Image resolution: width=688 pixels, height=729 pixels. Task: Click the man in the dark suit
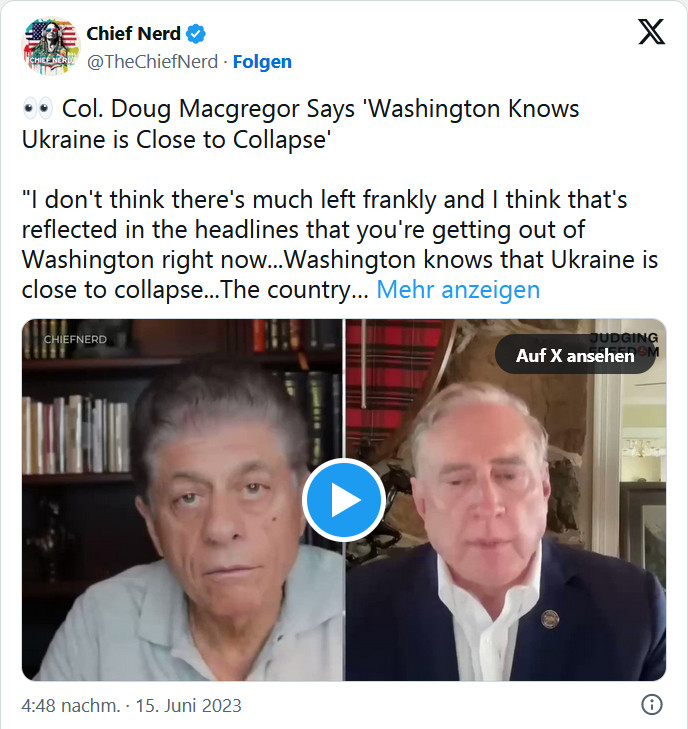tap(500, 560)
